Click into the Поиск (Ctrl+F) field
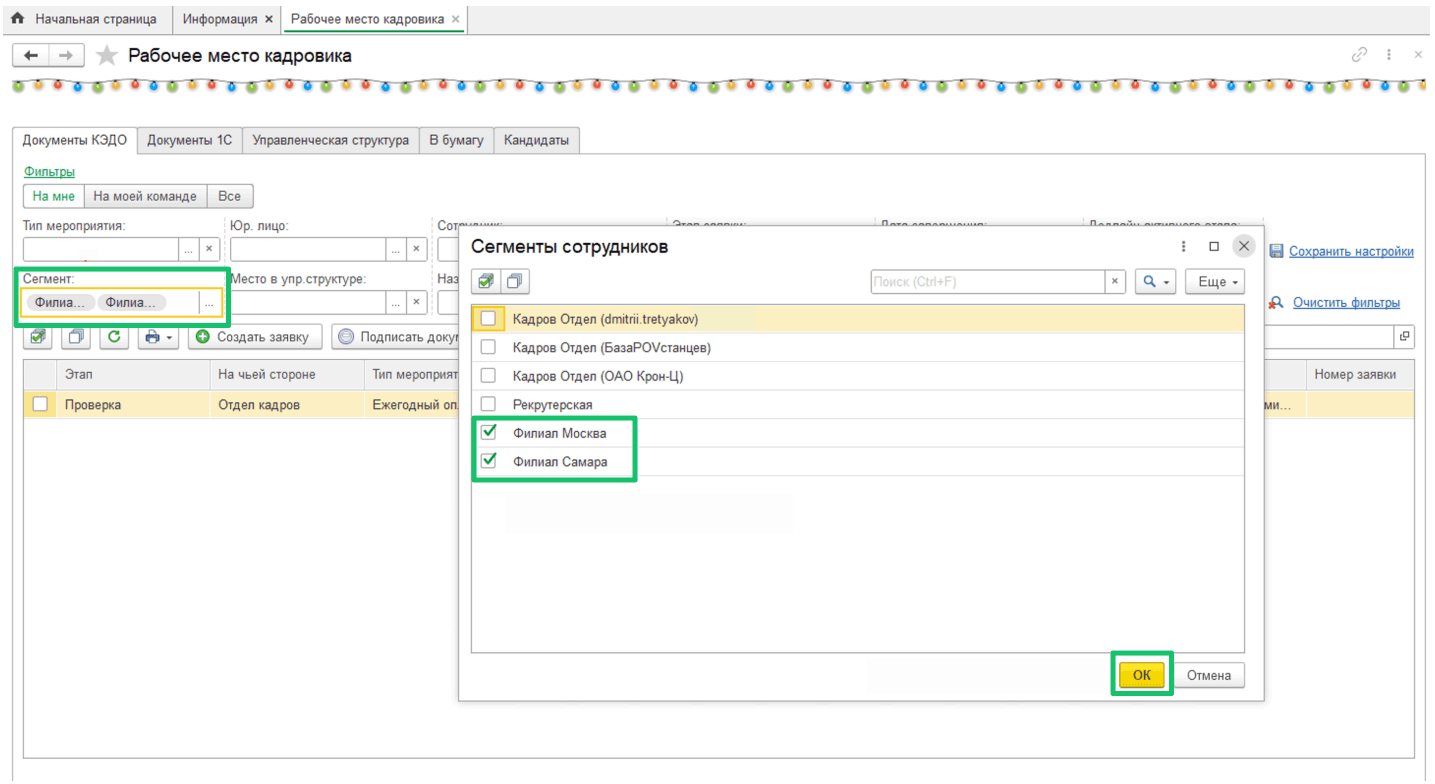Image resolution: width=1435 pixels, height=784 pixels. 987,282
